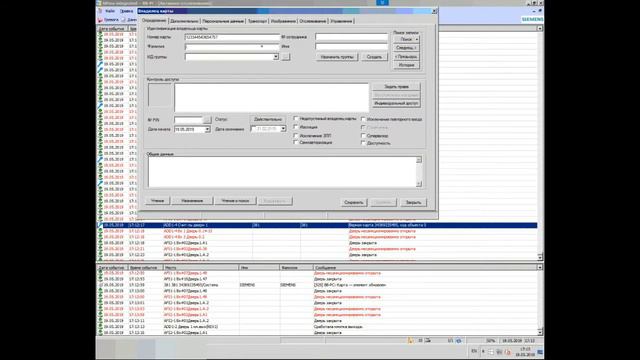Screen dimensions: 640x360
Task: Open the Файл menu in main window
Action: pos(110,11)
